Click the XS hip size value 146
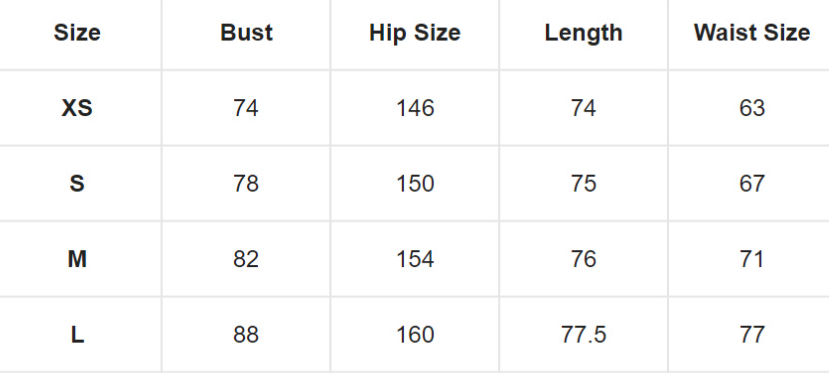Viewport: 829px width, 373px height. point(415,108)
